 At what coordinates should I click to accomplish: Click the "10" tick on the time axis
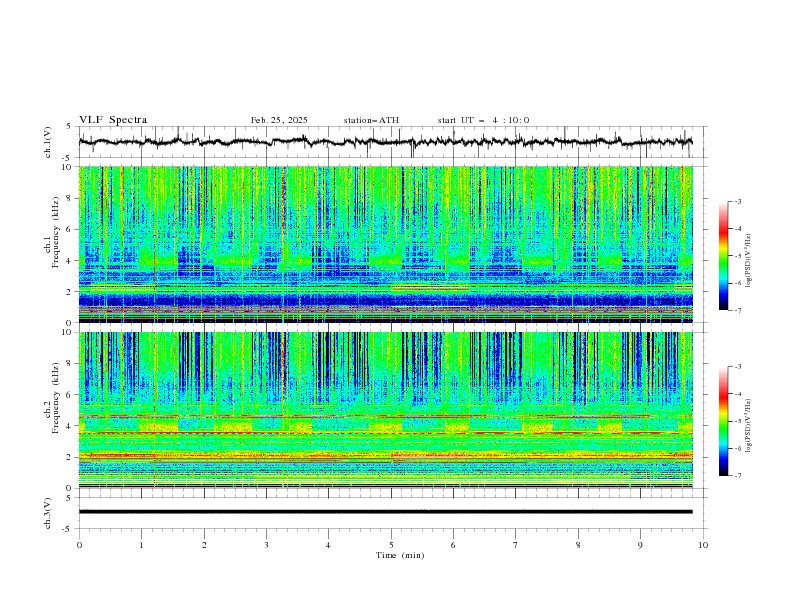pyautogui.click(x=703, y=545)
